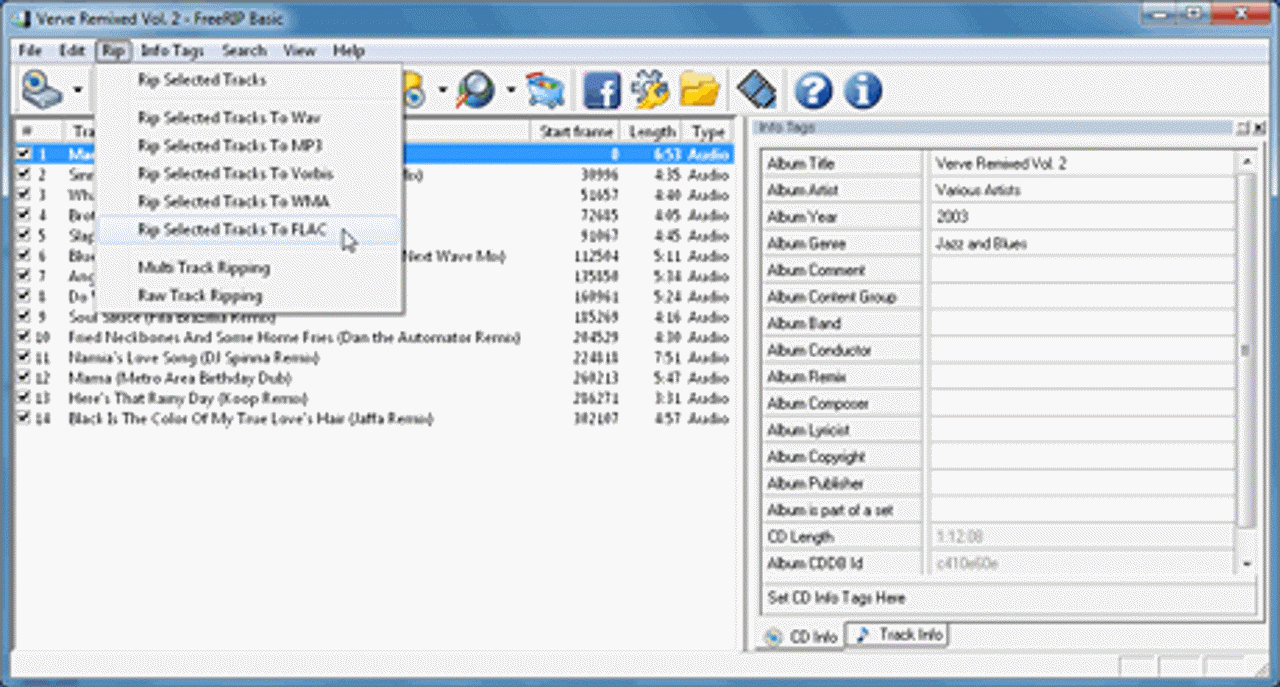Open the Help menu

(349, 50)
